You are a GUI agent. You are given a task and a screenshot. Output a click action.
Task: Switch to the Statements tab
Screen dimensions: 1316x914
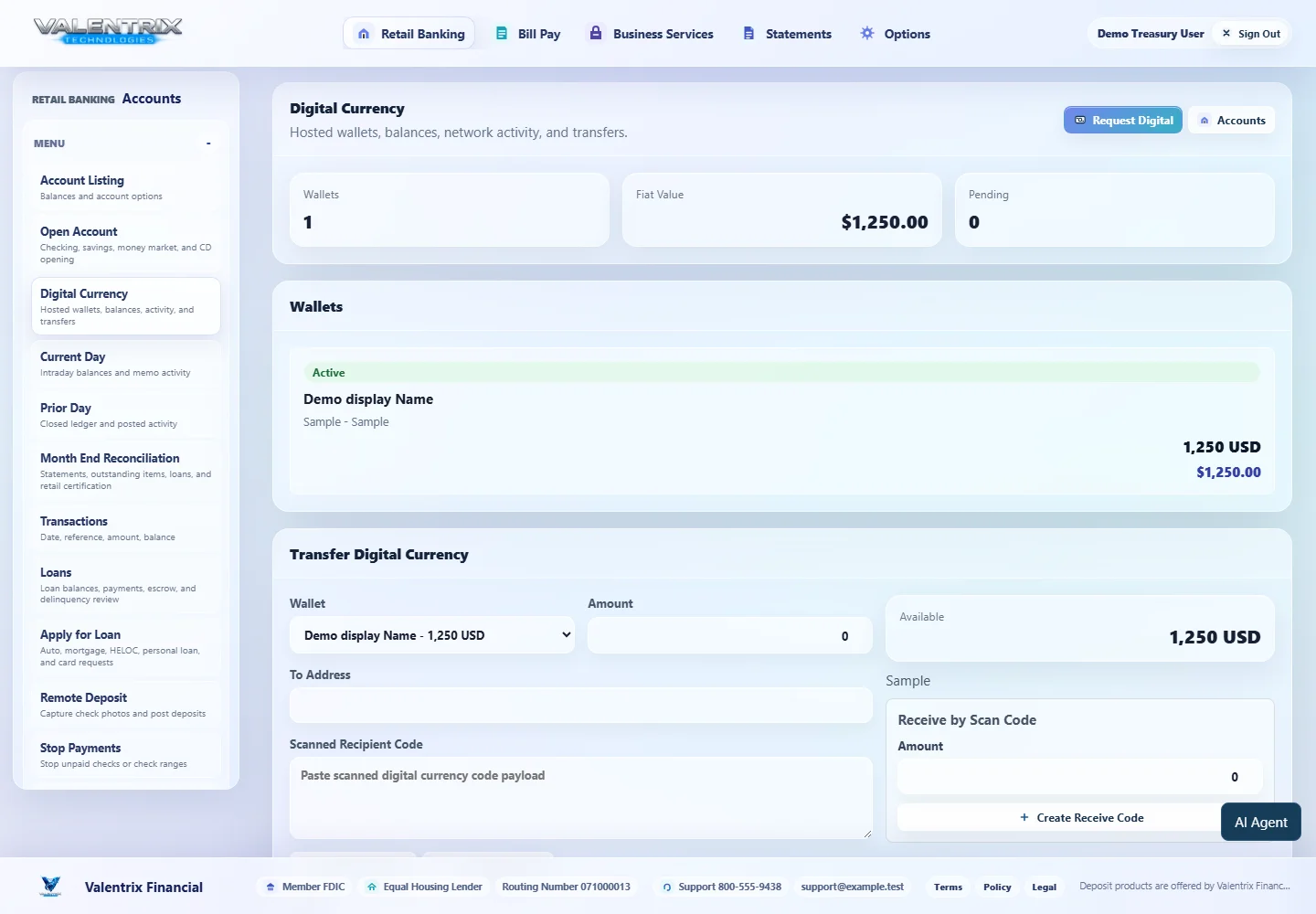[x=788, y=34]
